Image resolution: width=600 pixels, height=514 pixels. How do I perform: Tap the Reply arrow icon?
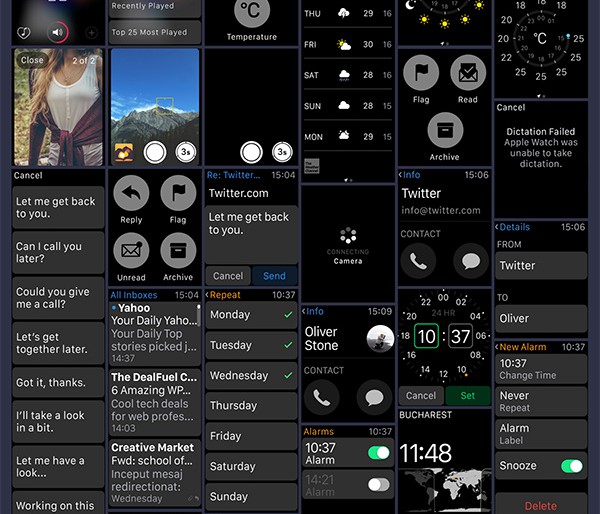click(131, 193)
